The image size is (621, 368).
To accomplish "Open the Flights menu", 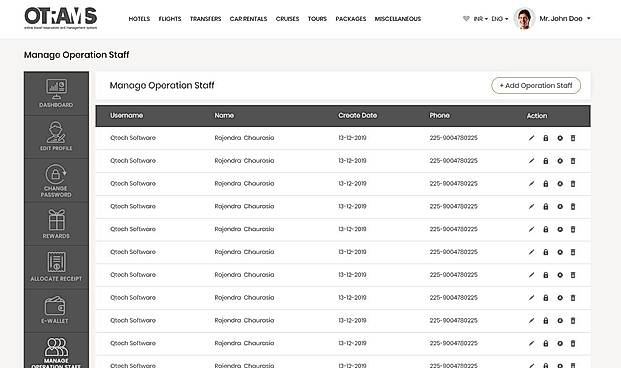I will click(x=170, y=19).
